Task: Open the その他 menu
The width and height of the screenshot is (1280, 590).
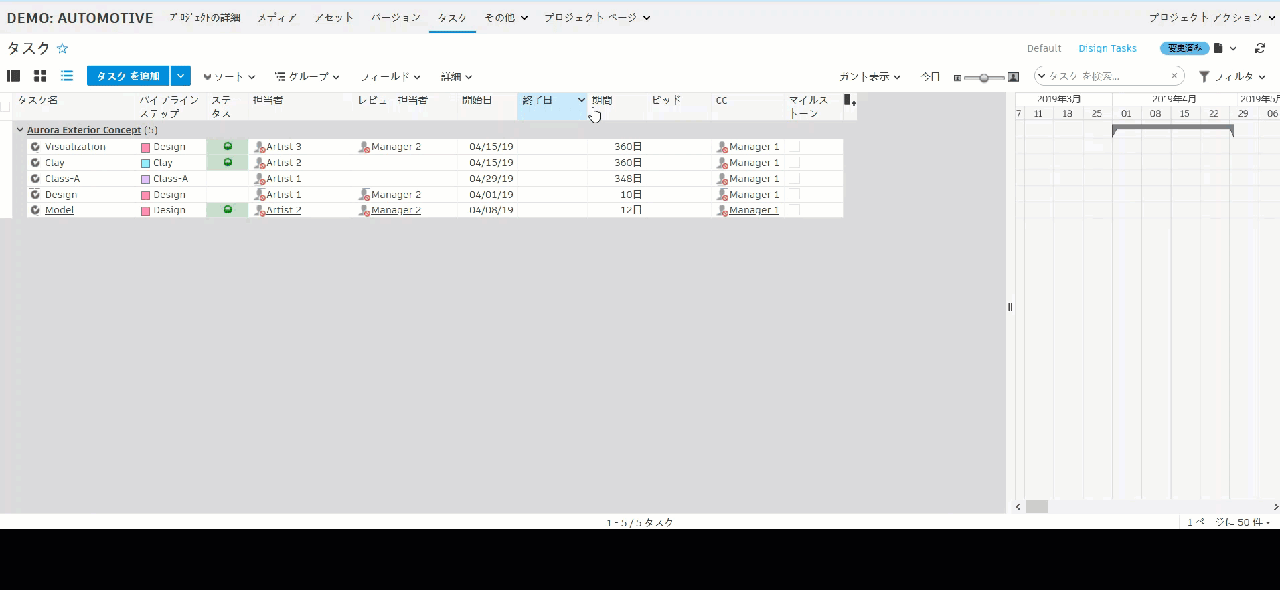Action: (506, 17)
